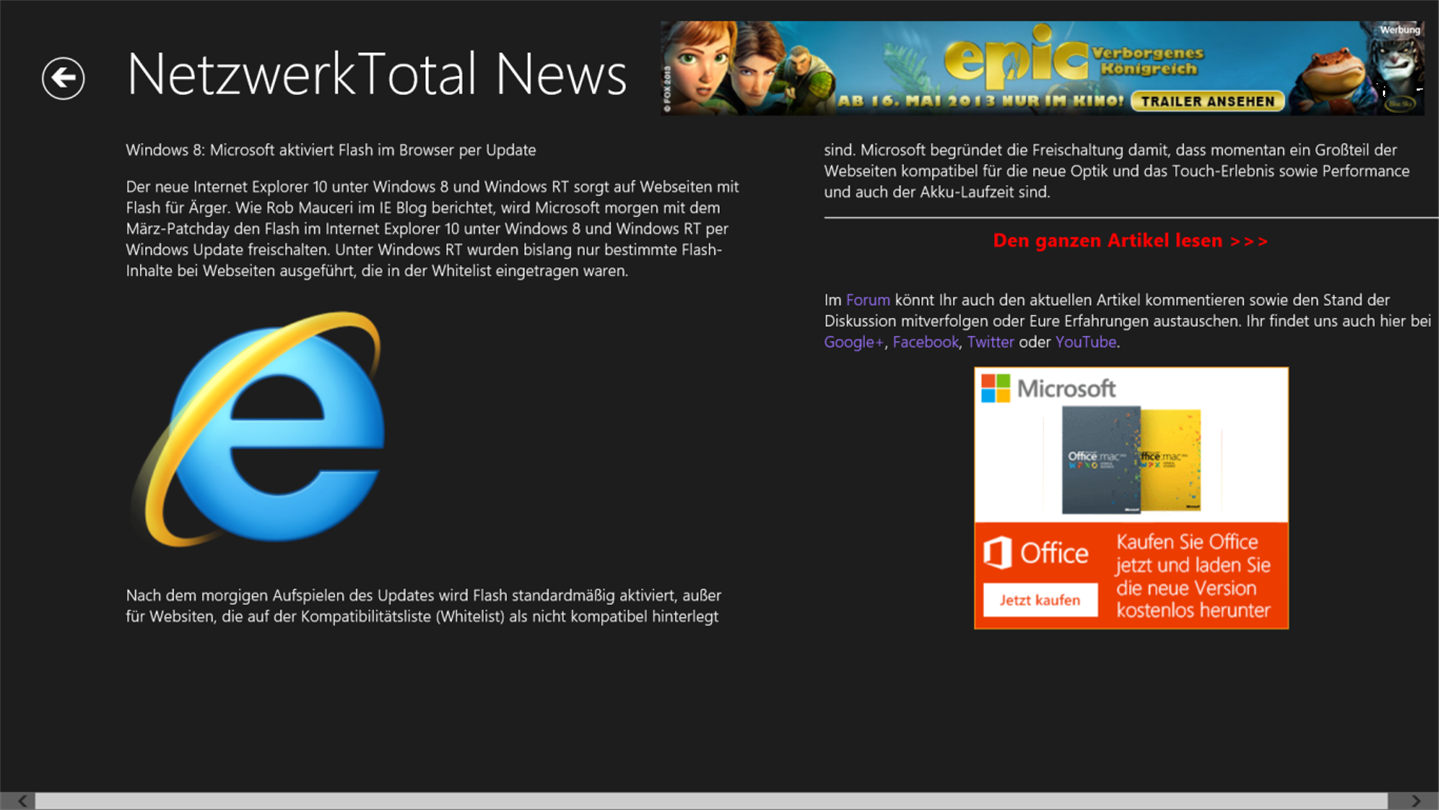
Task: Click 'Verborgenes Königreich' subtitle in banner
Action: tap(1147, 61)
